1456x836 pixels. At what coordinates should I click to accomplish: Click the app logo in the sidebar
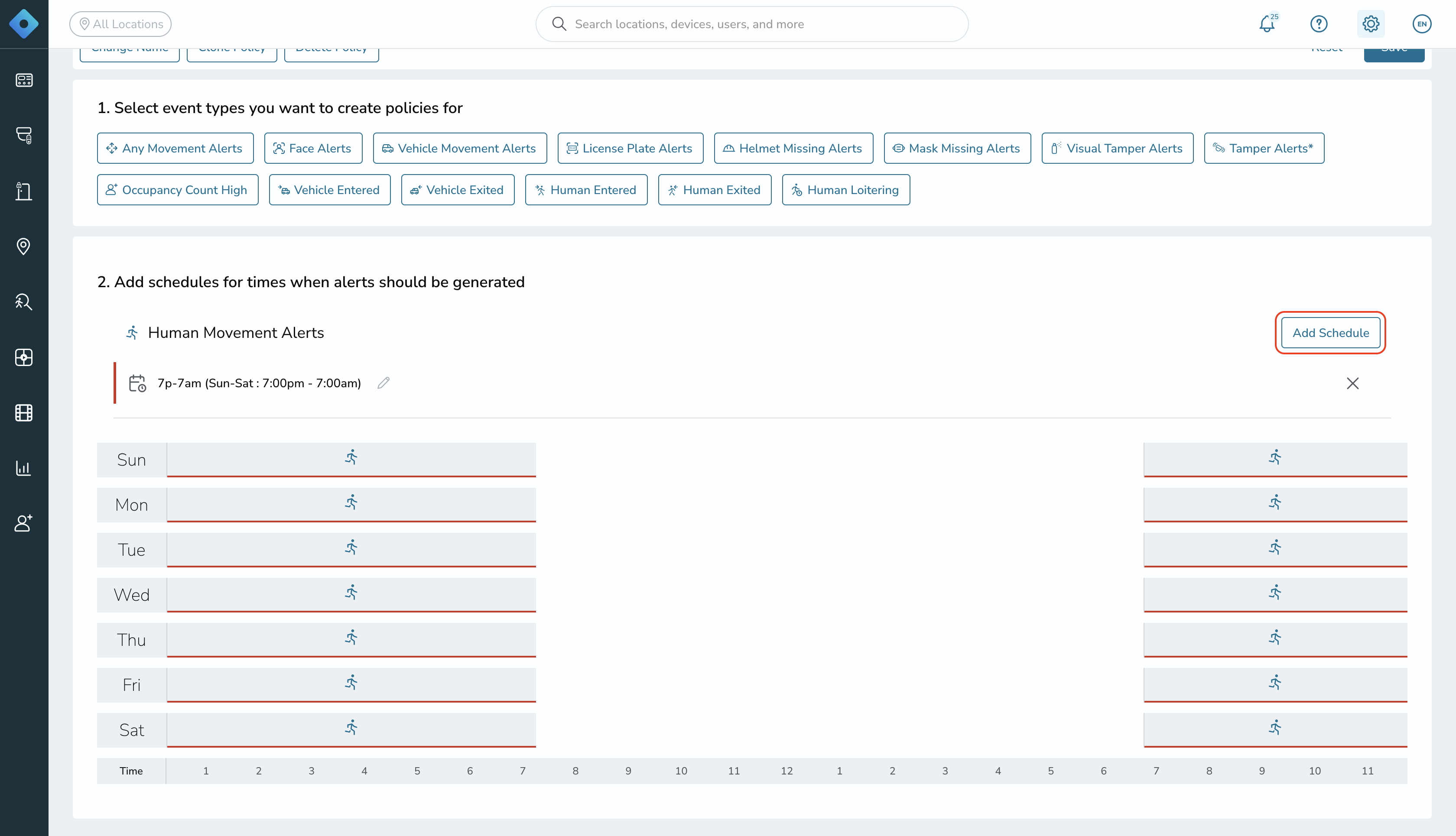[x=23, y=23]
